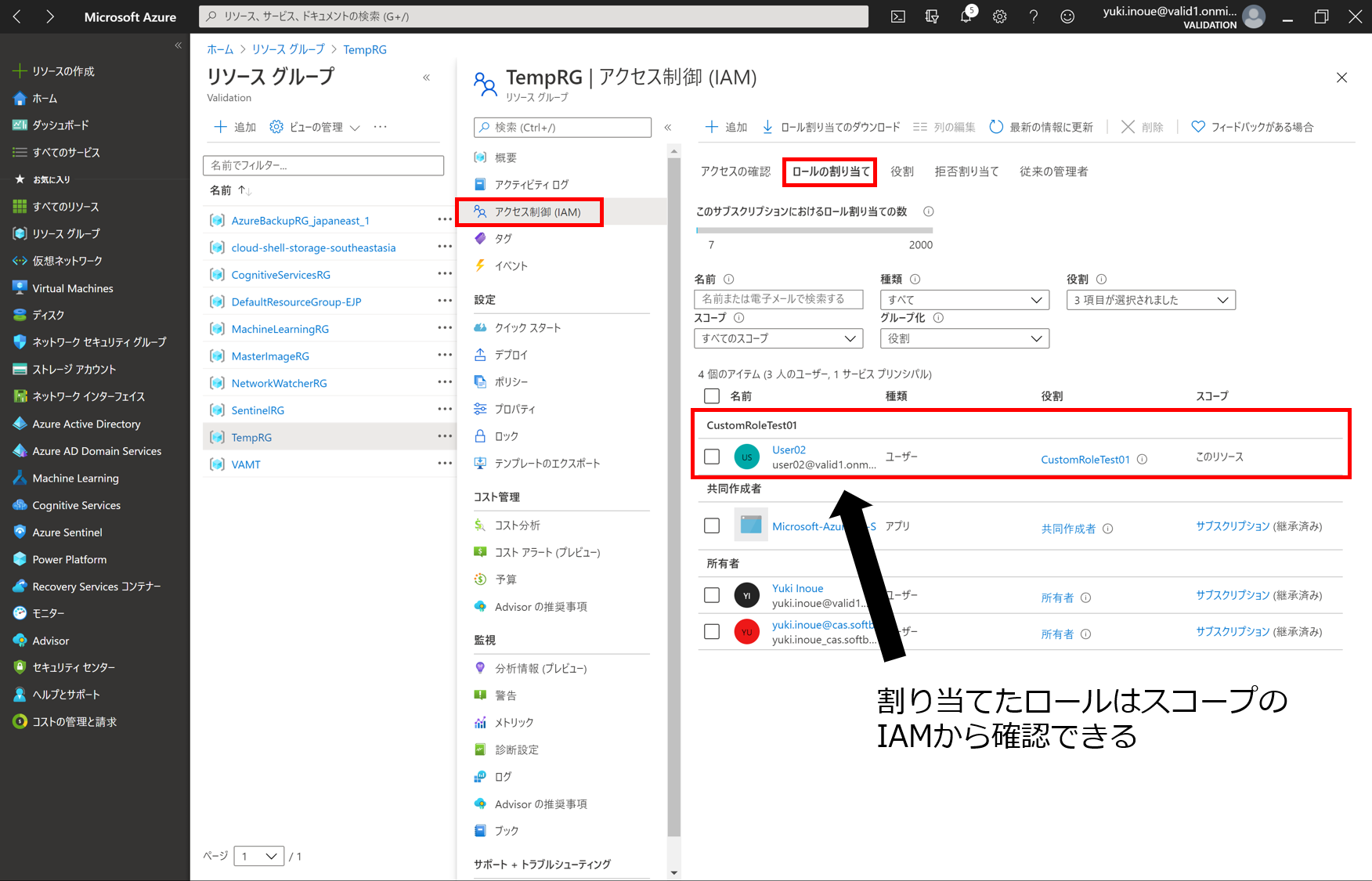Close the TempRG IAM blade

click(x=1341, y=78)
